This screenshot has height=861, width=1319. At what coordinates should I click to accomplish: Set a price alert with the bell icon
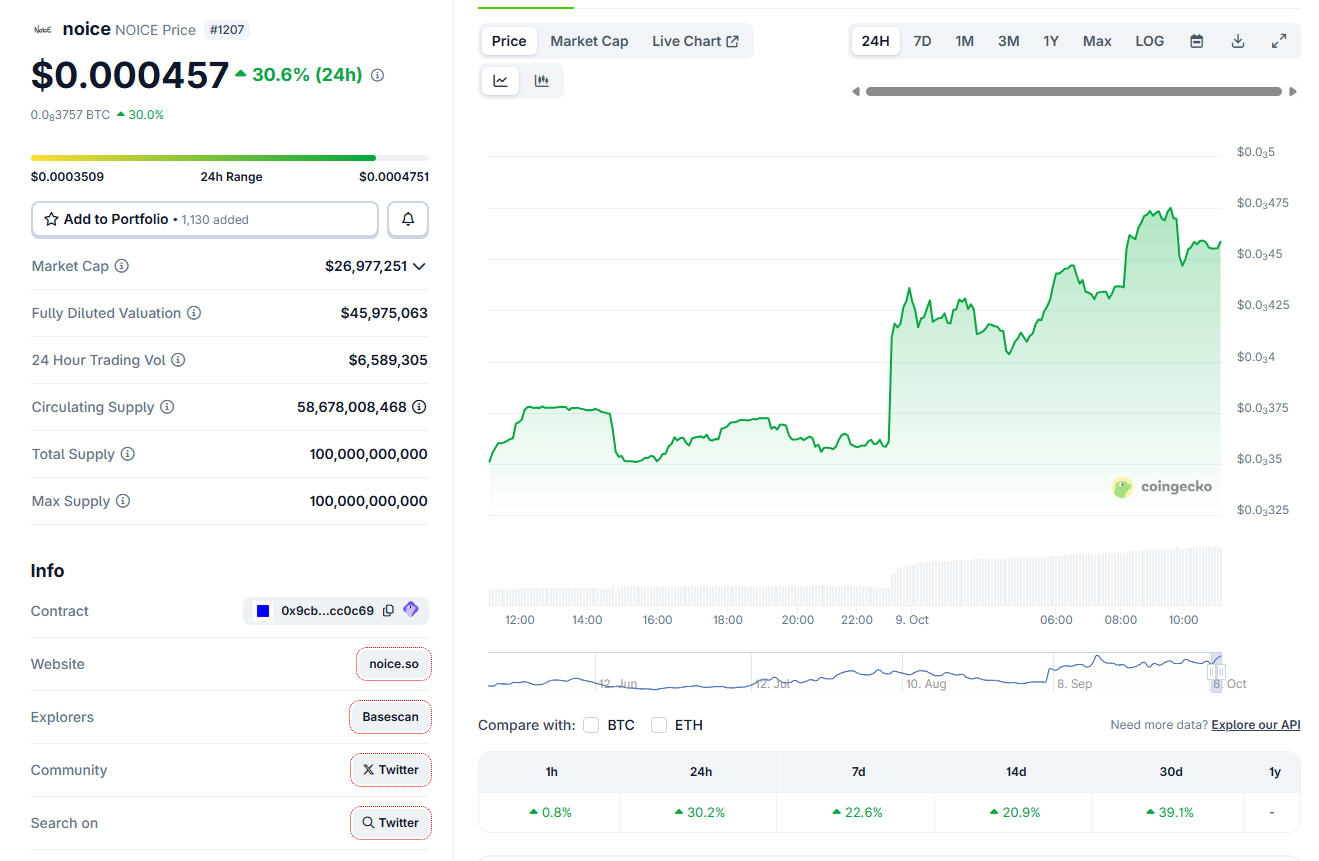[407, 219]
